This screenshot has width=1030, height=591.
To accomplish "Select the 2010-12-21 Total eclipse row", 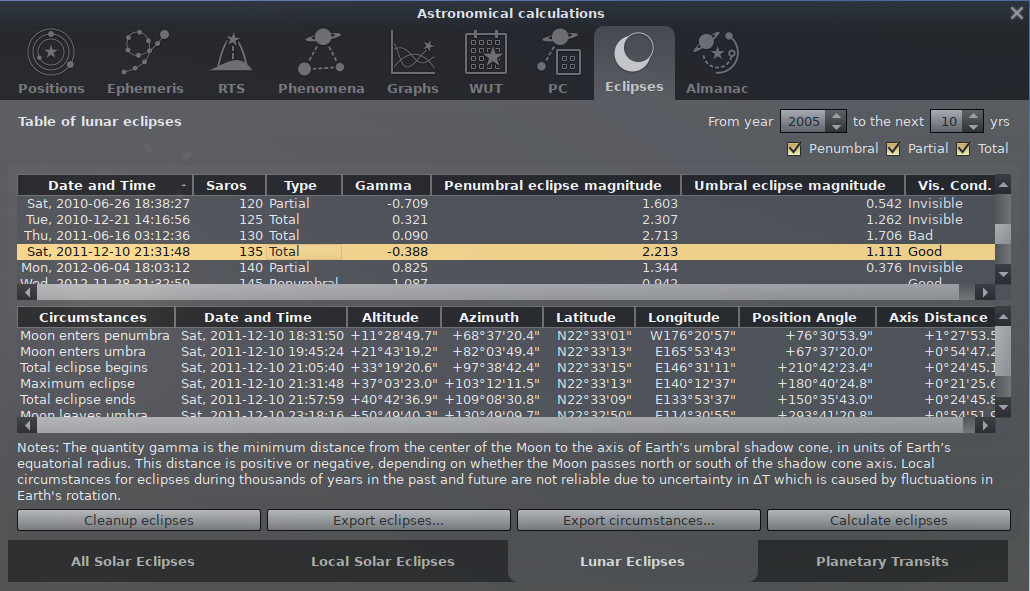I will [x=300, y=219].
